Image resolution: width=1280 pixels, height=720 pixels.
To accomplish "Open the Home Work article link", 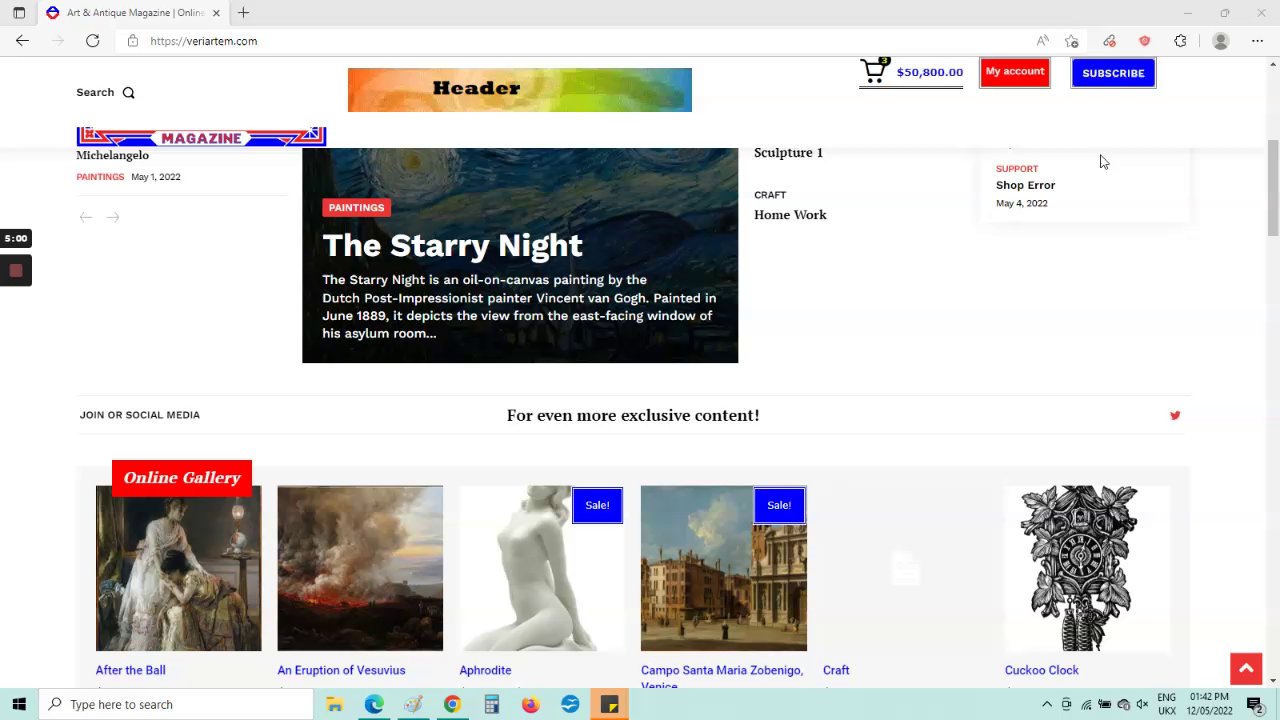I will click(790, 214).
